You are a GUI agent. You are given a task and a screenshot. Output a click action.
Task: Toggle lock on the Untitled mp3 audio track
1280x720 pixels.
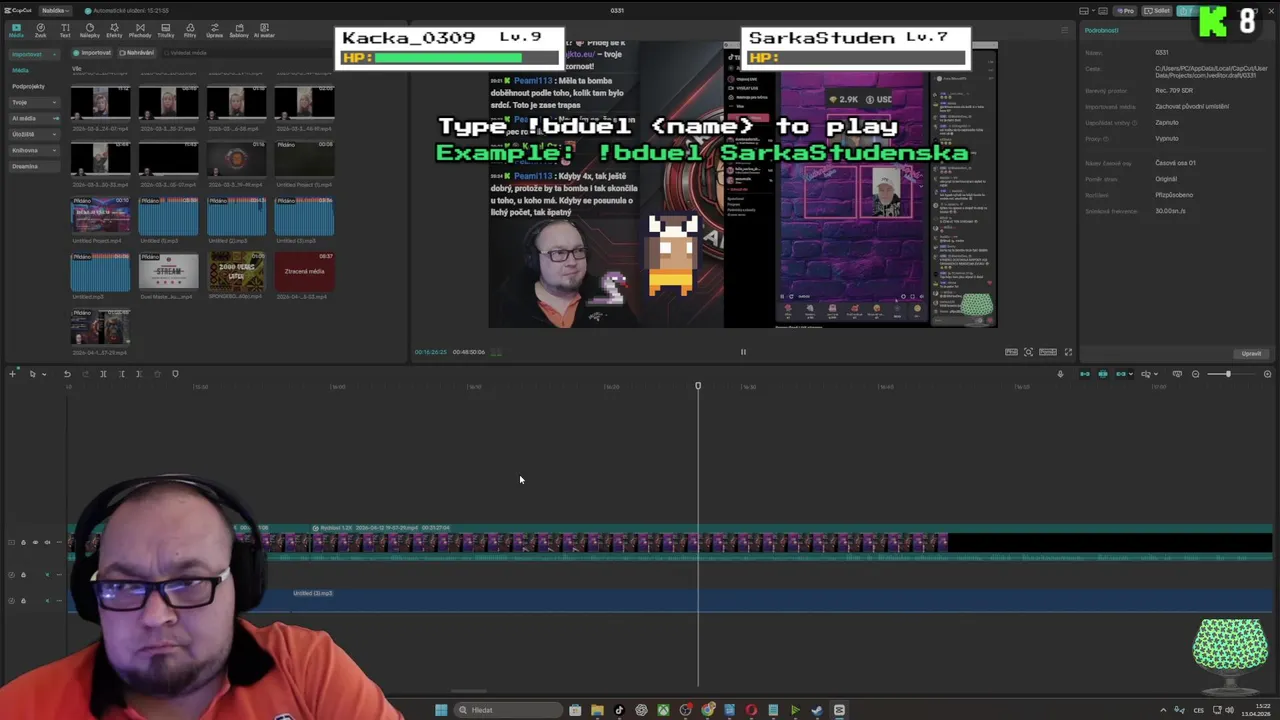[x=23, y=600]
